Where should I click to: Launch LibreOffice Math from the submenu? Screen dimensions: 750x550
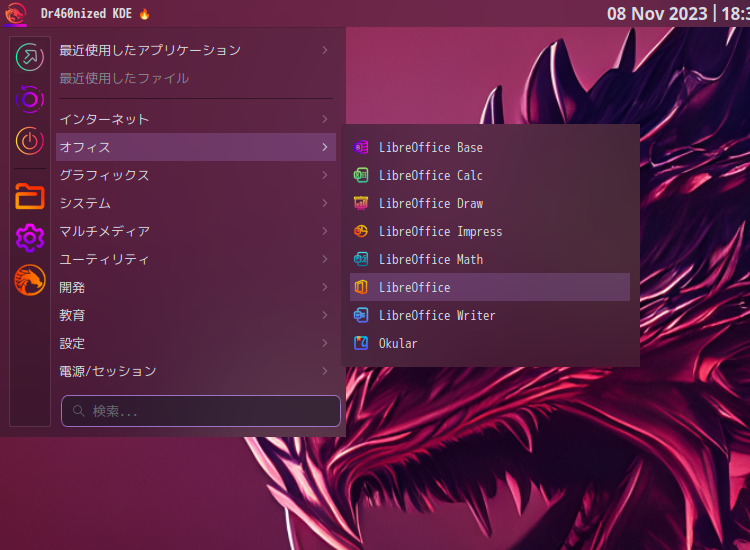[x=490, y=259]
